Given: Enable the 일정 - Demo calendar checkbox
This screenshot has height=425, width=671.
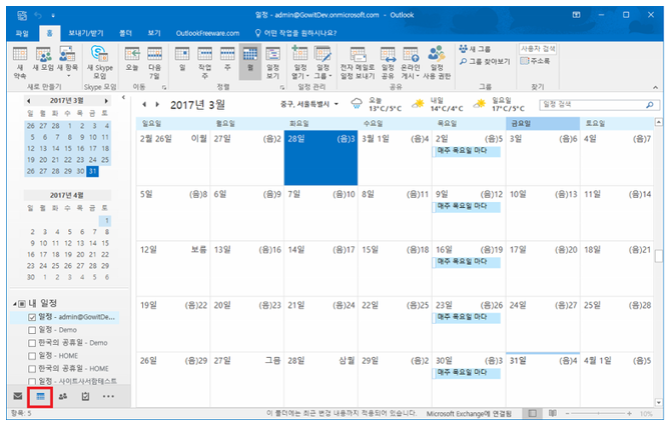Looking at the screenshot, I should [x=32, y=329].
